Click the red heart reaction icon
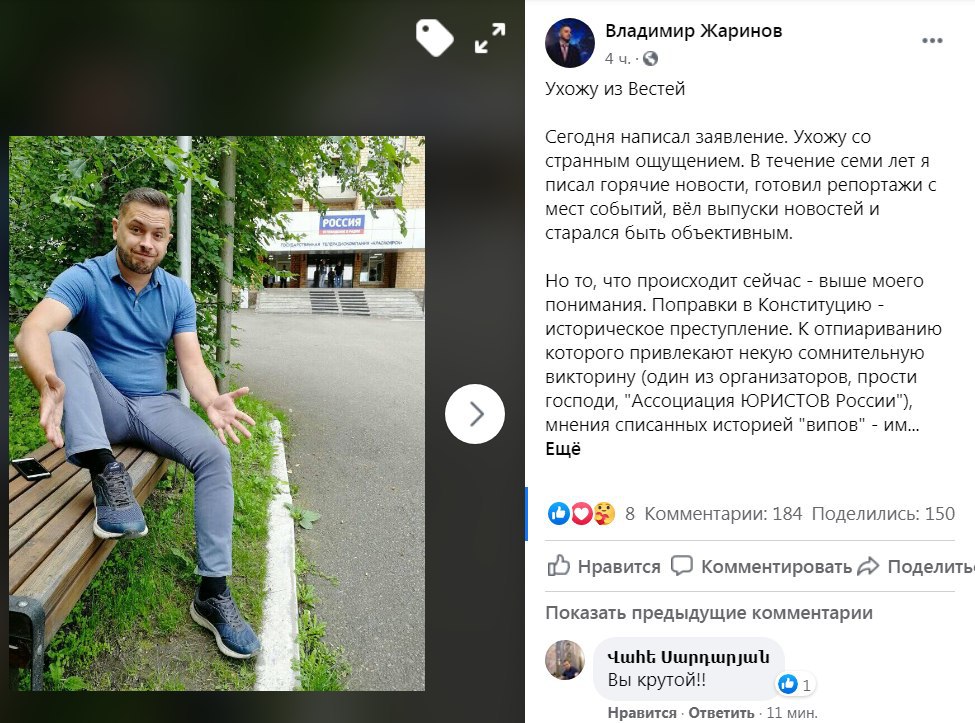 point(581,513)
